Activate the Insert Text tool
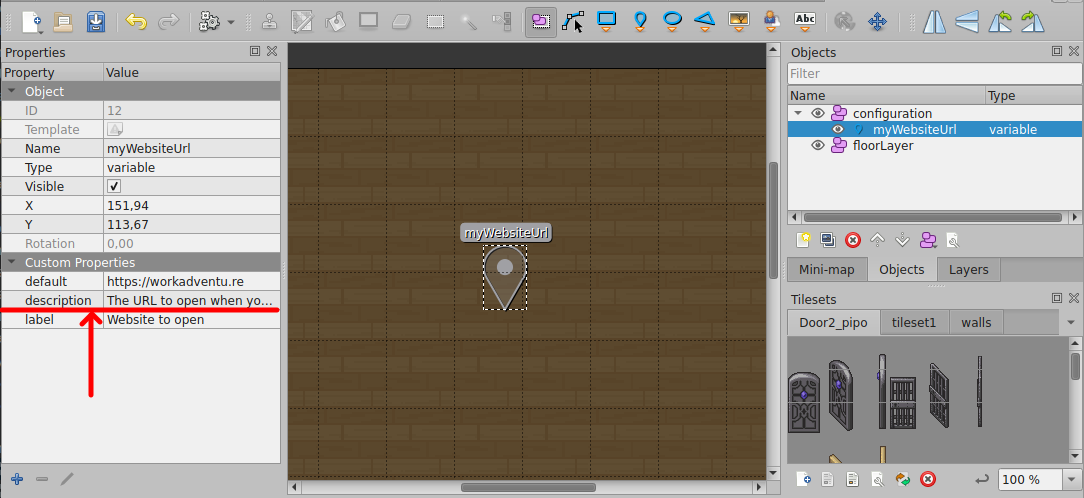Image resolution: width=1084 pixels, height=498 pixels. [x=804, y=20]
